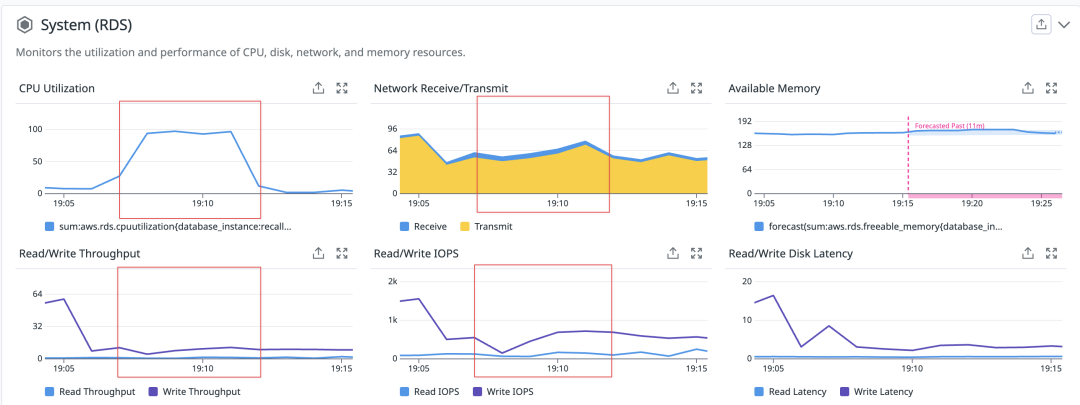
Task: Share the Available Memory graph
Action: 1028,88
